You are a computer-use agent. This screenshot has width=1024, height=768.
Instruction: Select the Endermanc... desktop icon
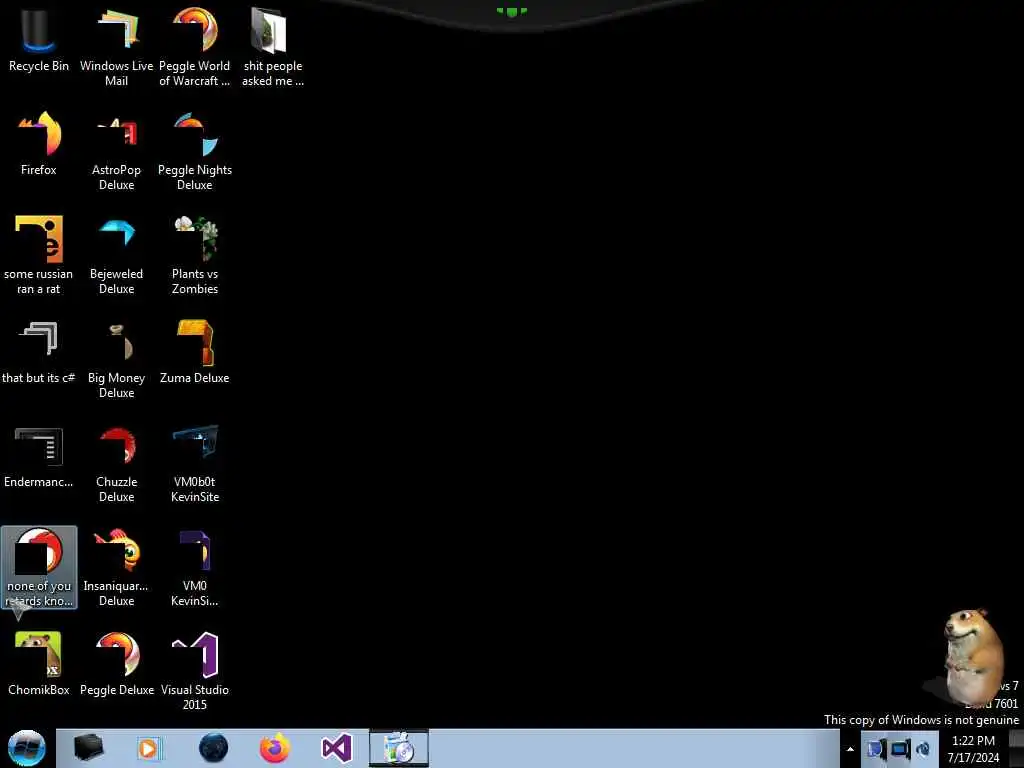[39, 456]
